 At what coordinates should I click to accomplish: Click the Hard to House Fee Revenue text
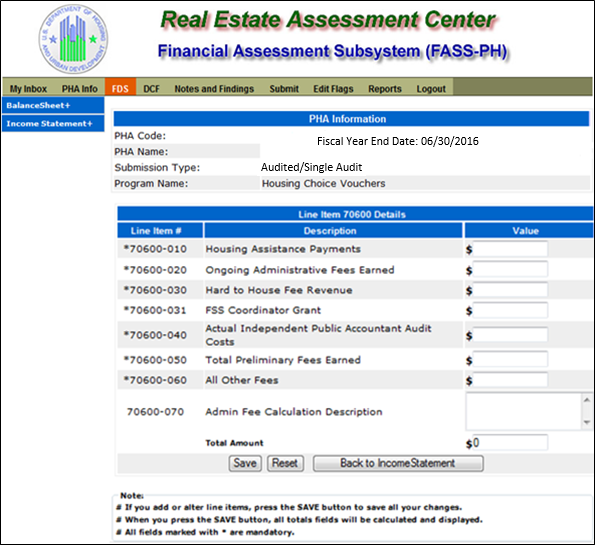[x=279, y=290]
